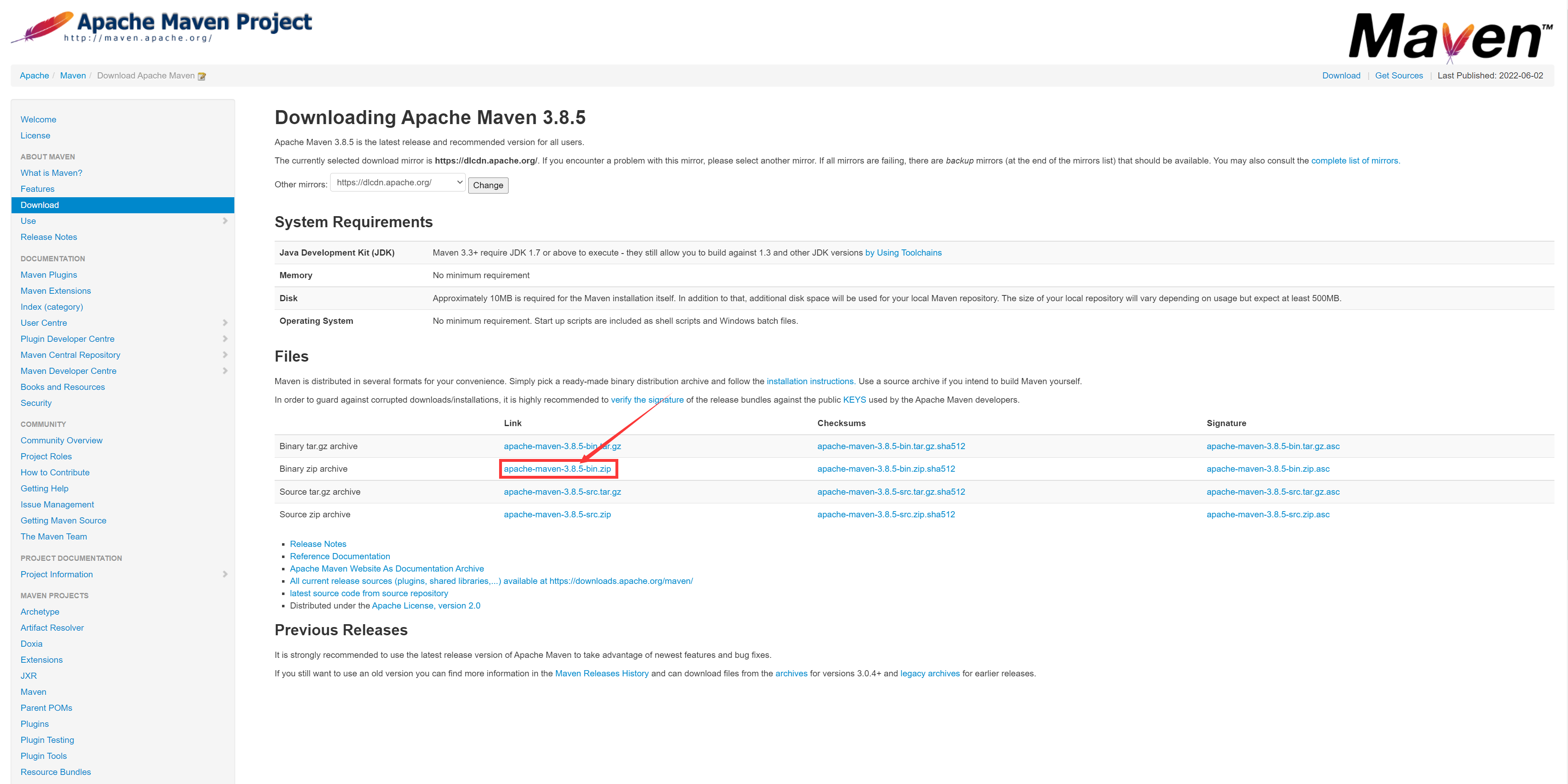Expand the Maven Developer Centre chevron
The height and width of the screenshot is (784, 1568).
[225, 371]
